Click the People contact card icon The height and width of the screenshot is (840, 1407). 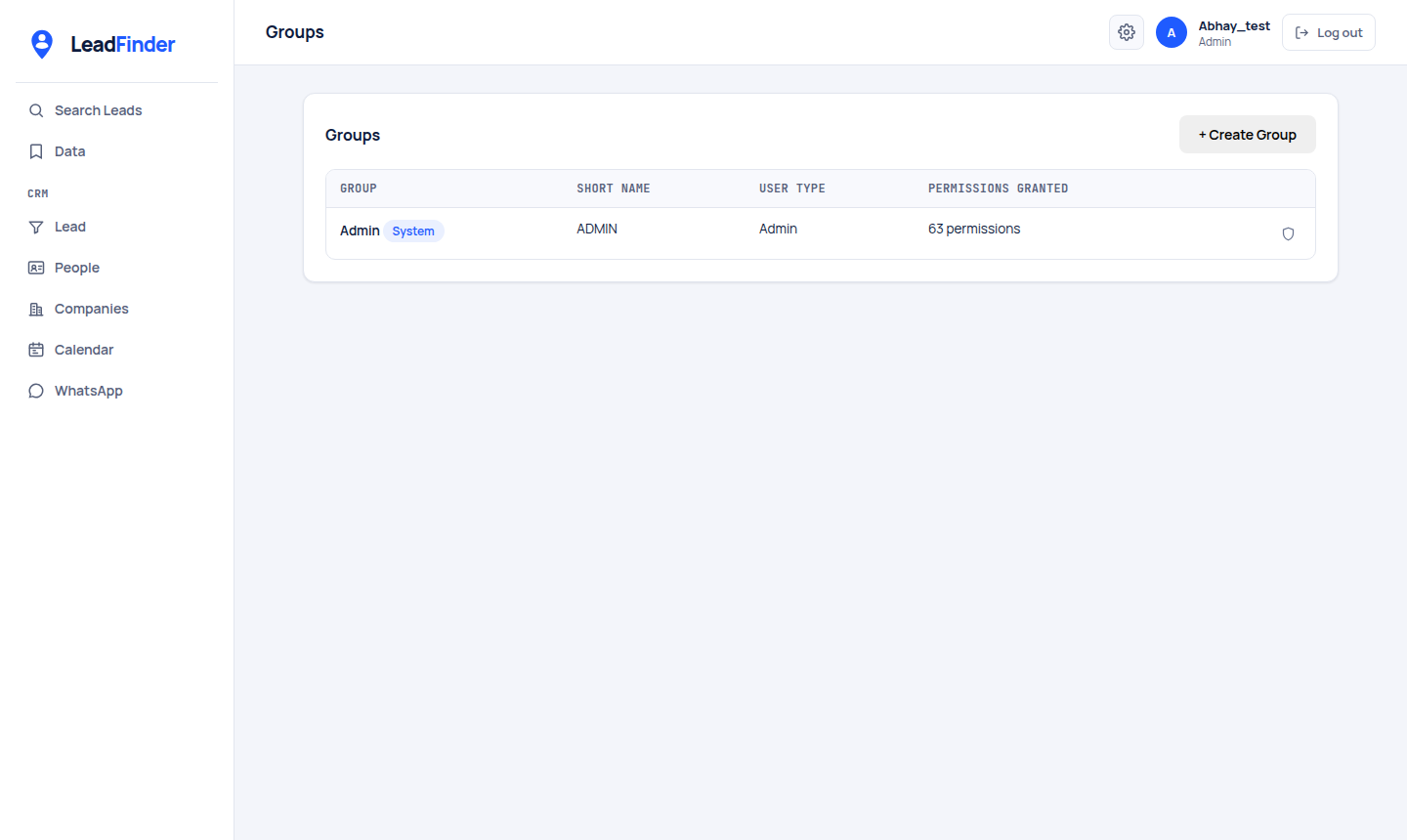coord(36,268)
